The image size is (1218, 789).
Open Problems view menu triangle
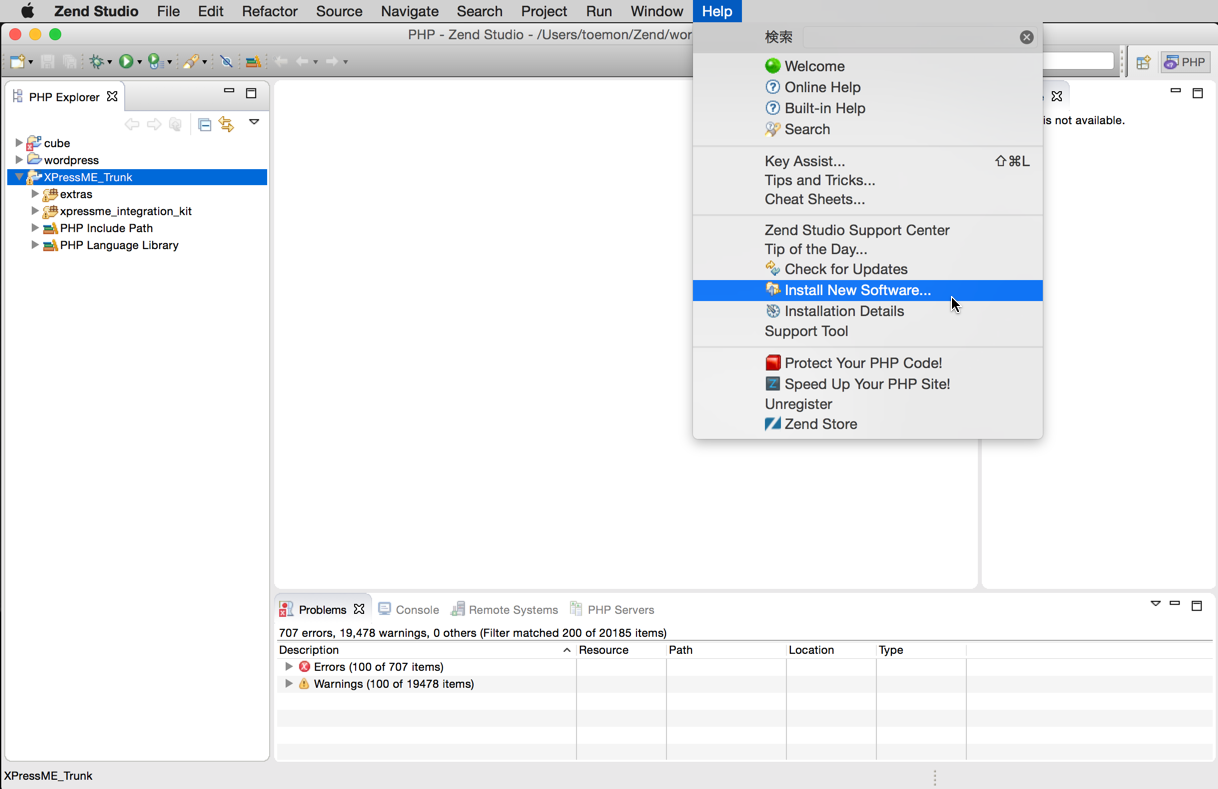point(1155,604)
